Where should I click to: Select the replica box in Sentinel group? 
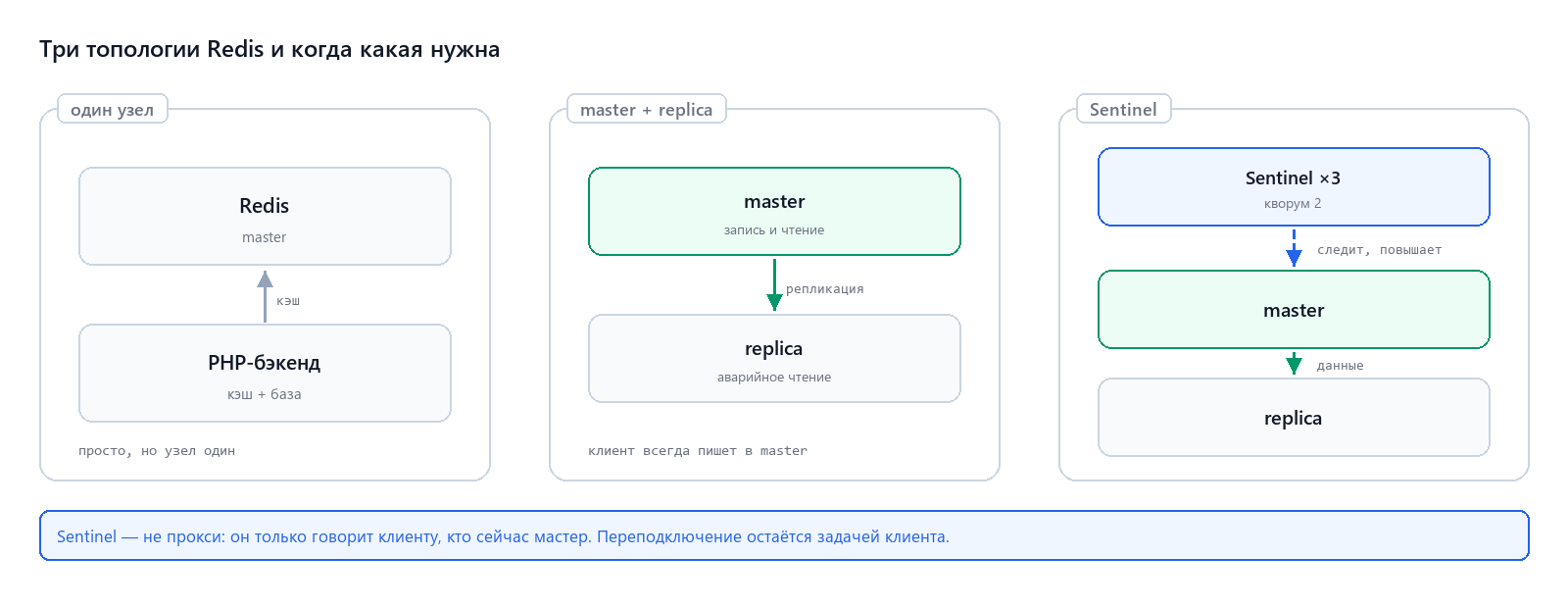pyautogui.click(x=1294, y=417)
